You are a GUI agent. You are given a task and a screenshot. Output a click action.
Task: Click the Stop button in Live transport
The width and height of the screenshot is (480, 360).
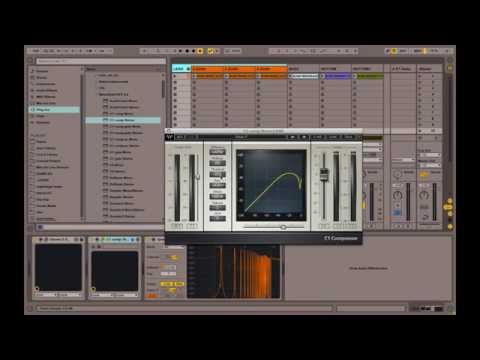[187, 51]
